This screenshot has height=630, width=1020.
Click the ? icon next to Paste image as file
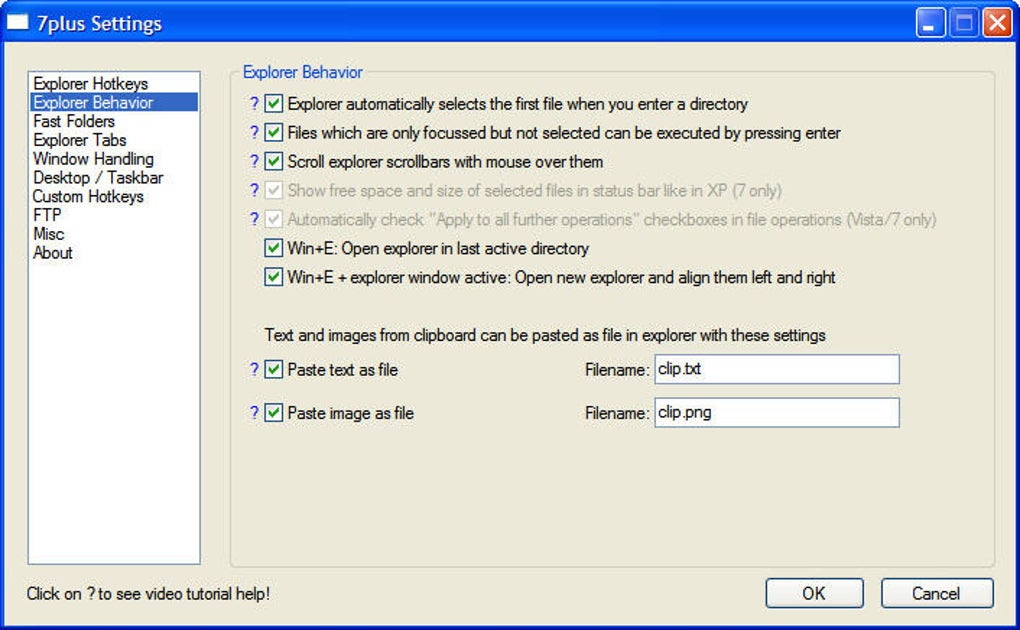[x=254, y=413]
